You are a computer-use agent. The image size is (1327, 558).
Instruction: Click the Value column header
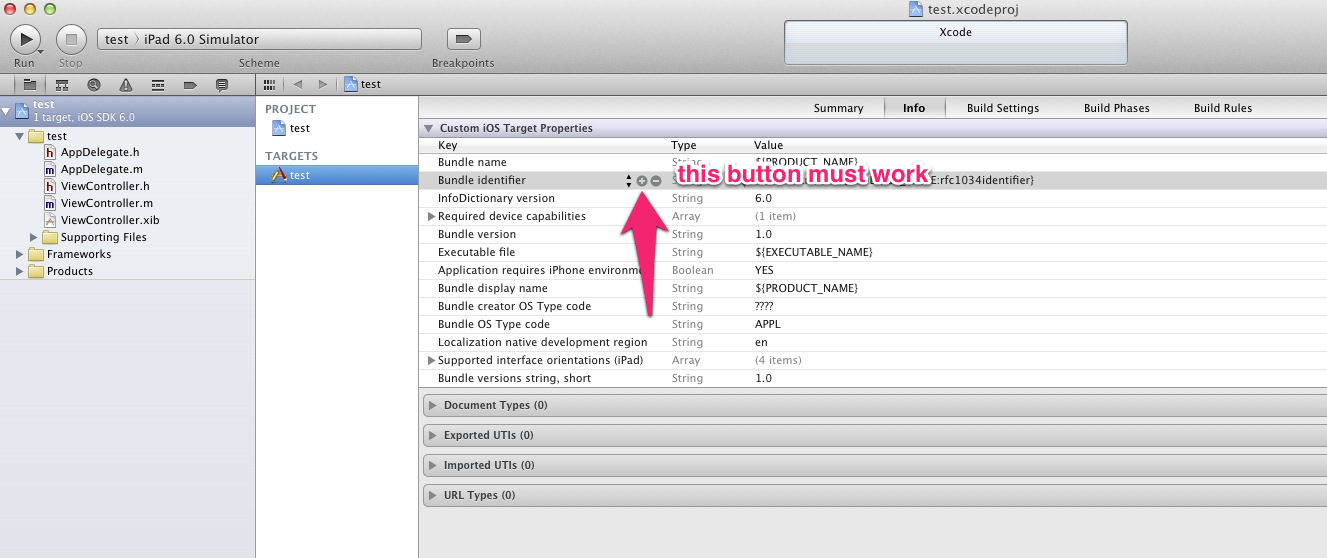[768, 146]
